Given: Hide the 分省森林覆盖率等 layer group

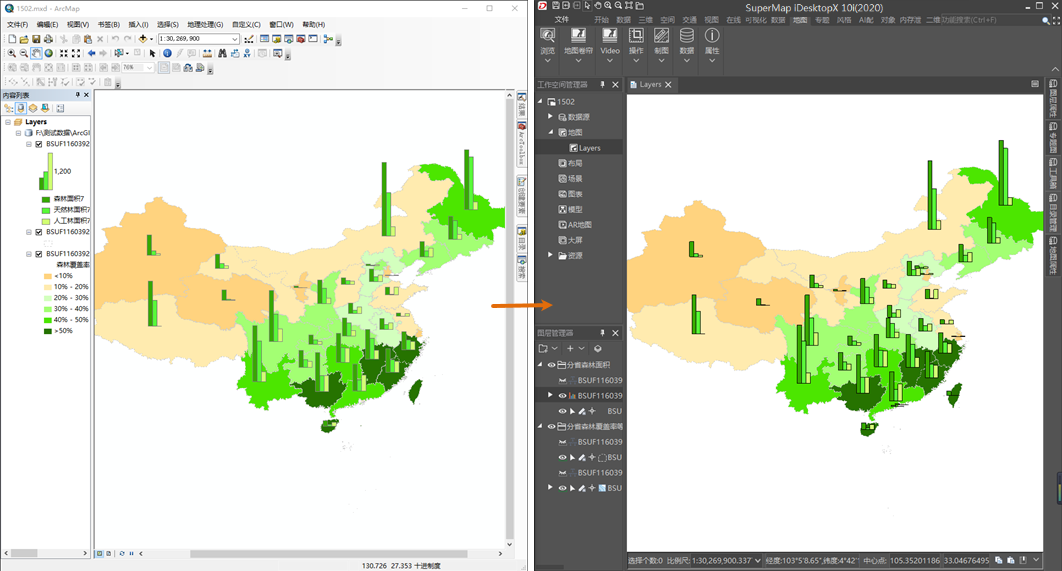Looking at the screenshot, I should point(551,426).
